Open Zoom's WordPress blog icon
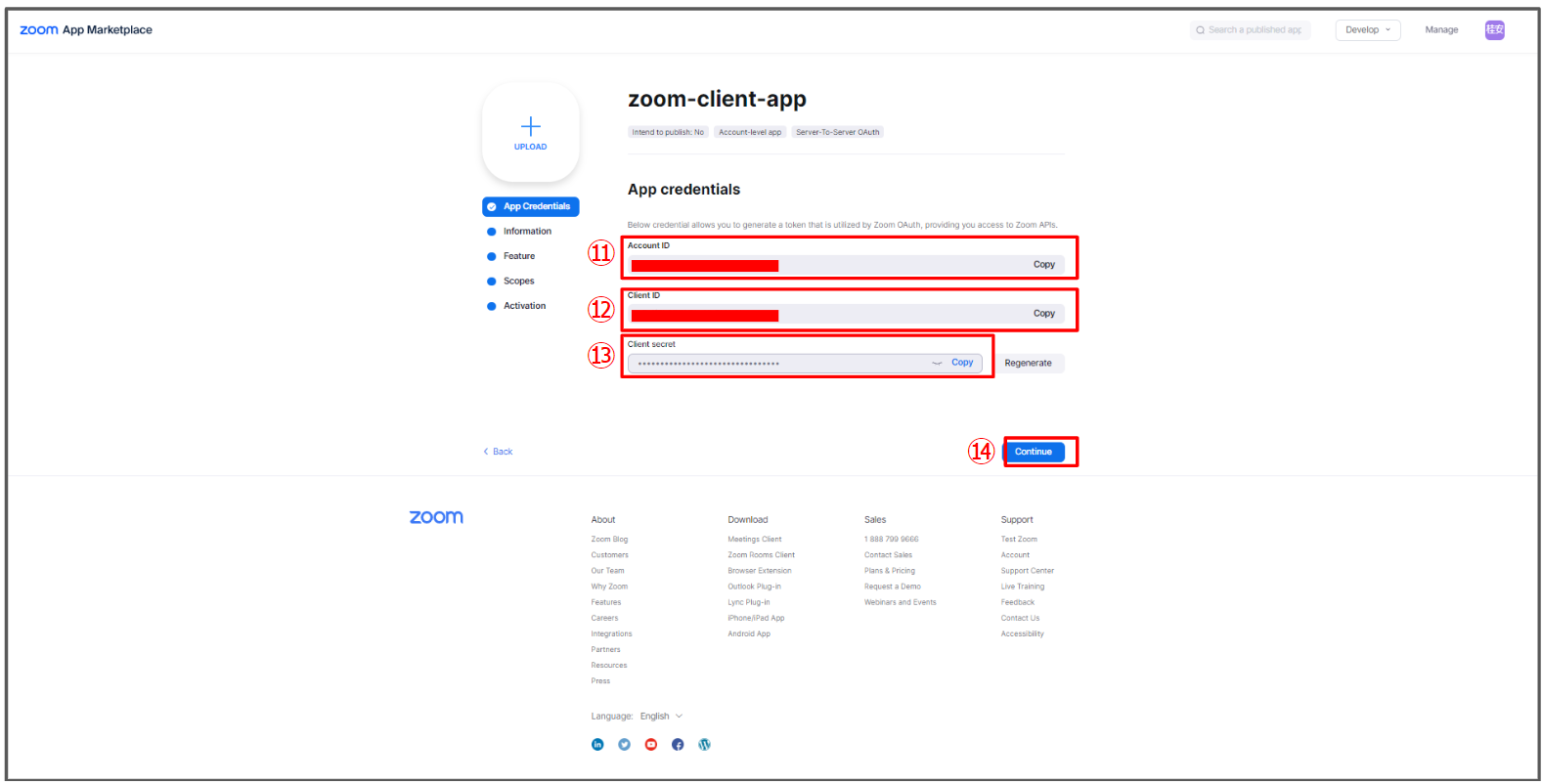This screenshot has height=784, width=1542. click(x=704, y=745)
